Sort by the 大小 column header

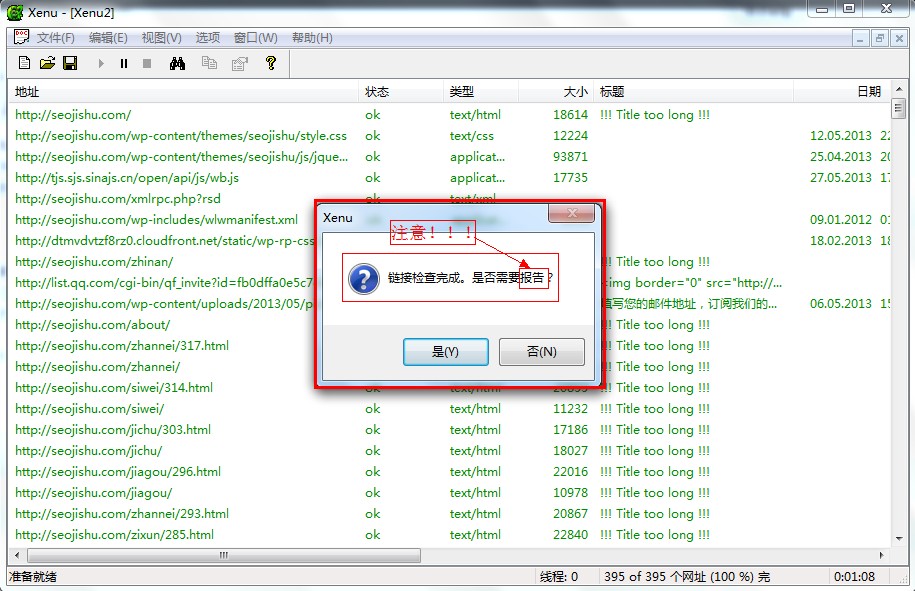point(575,91)
